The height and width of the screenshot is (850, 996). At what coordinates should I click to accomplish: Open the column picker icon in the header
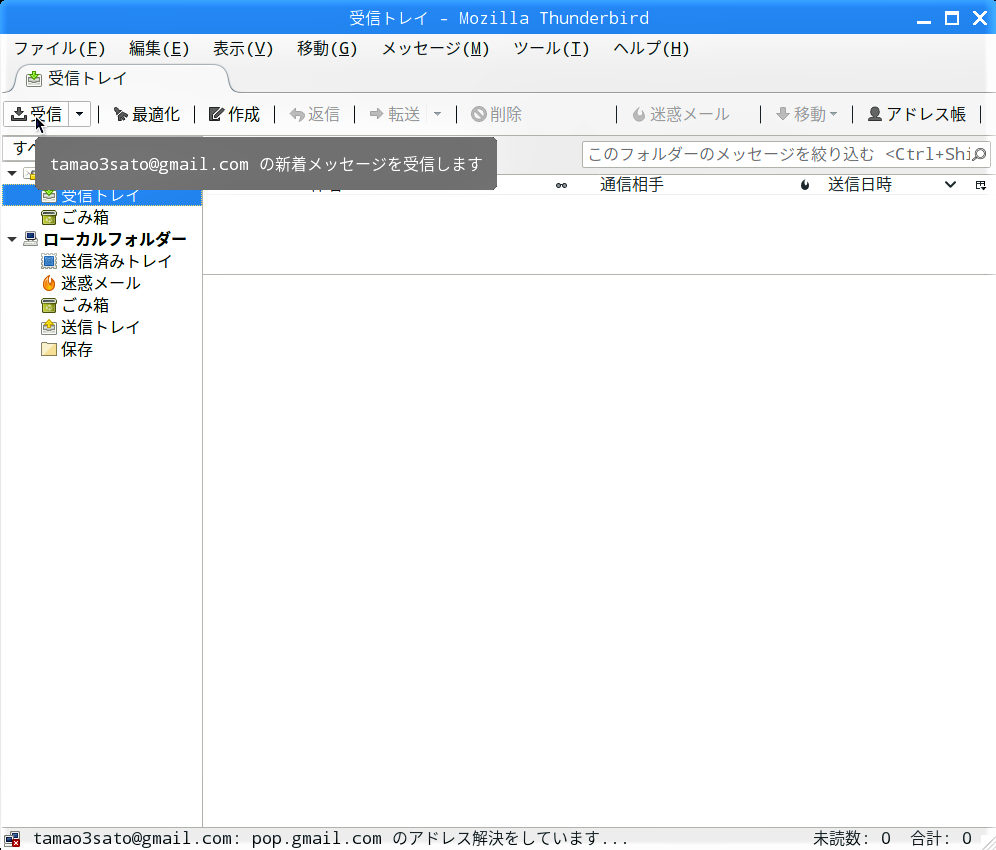tap(981, 185)
